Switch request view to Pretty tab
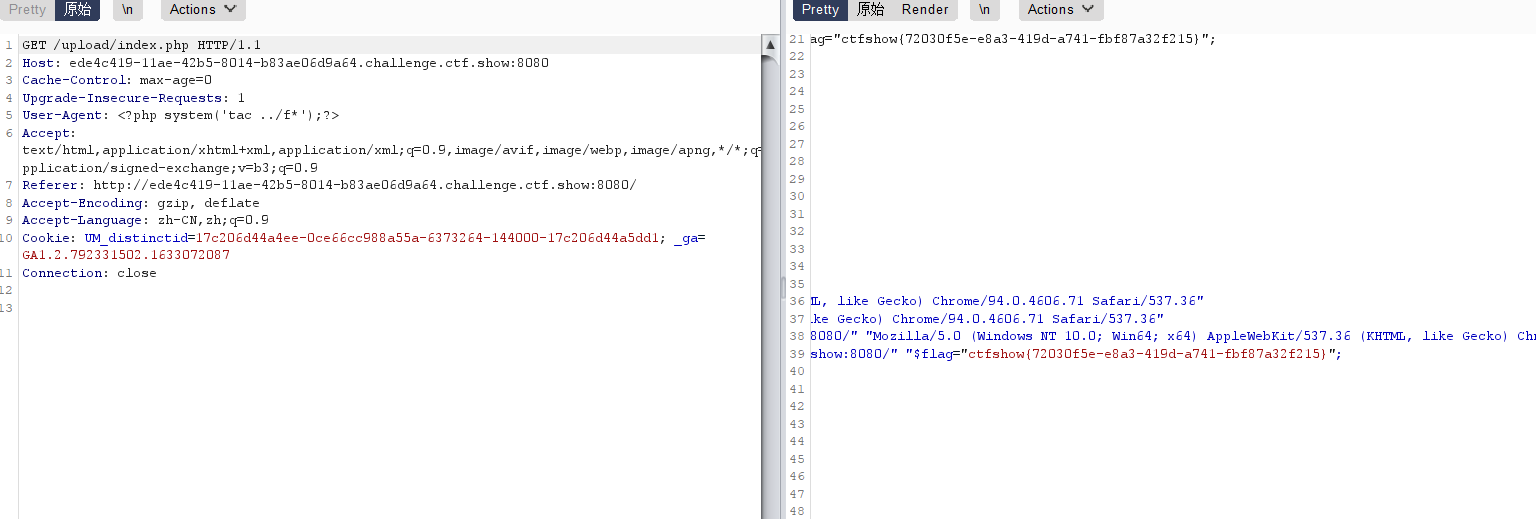 pos(27,10)
